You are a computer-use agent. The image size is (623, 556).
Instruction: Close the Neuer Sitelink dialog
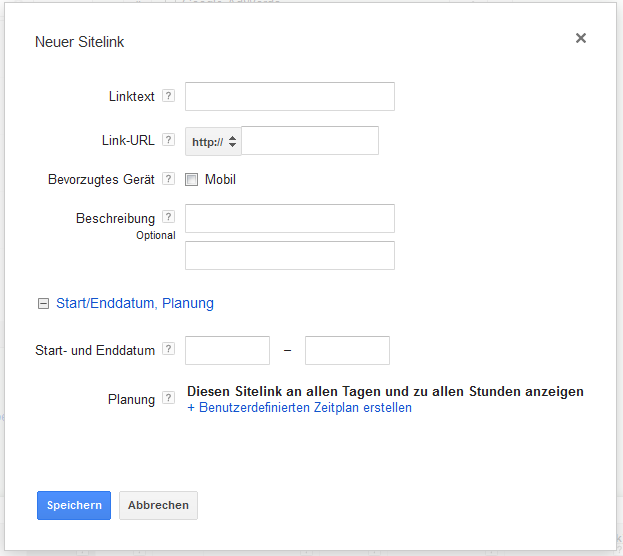[x=581, y=39]
